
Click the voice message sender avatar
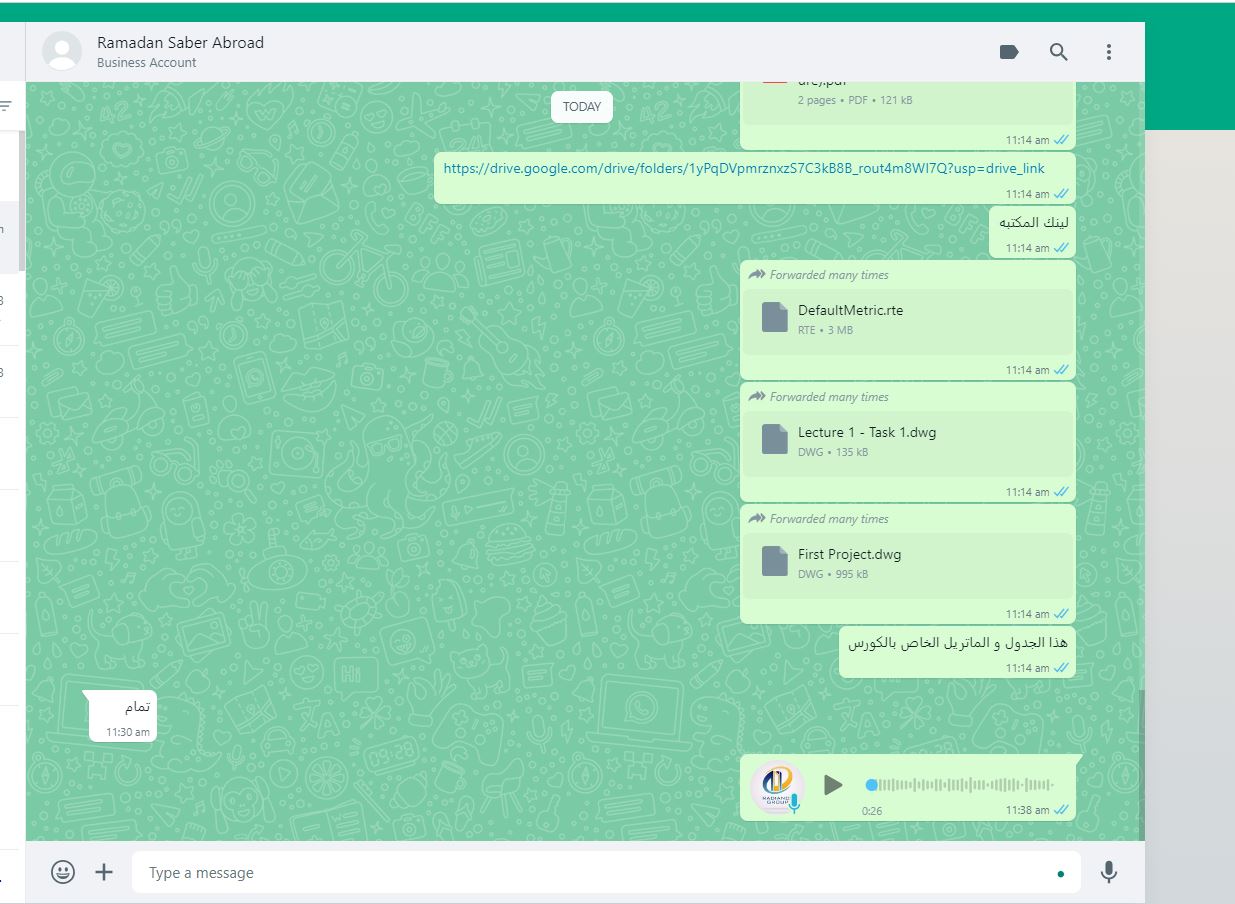[777, 787]
